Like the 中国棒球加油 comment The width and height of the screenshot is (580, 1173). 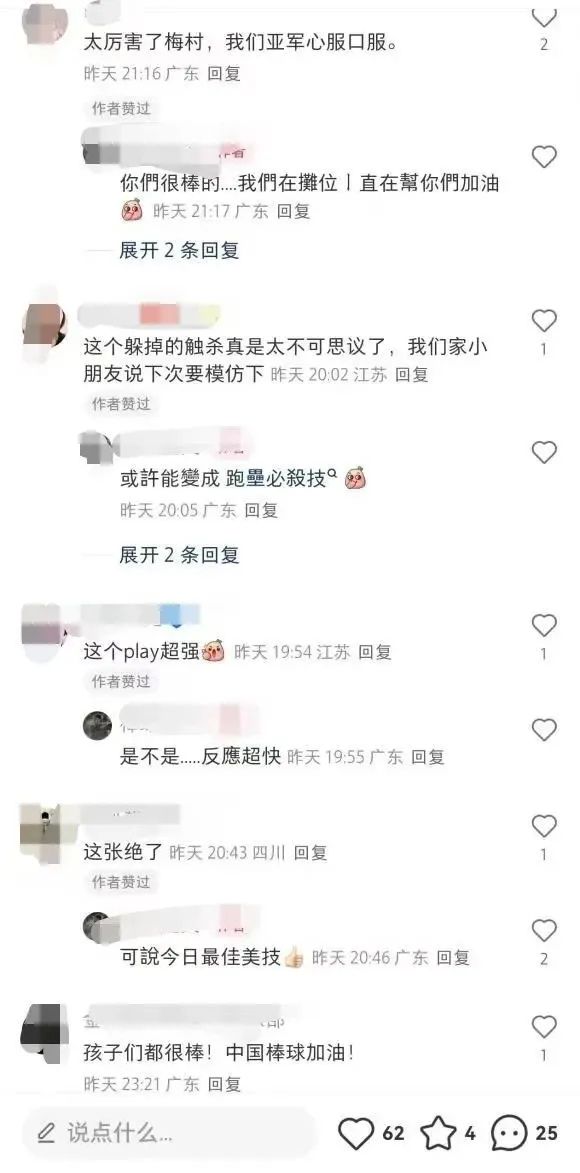point(544,1026)
